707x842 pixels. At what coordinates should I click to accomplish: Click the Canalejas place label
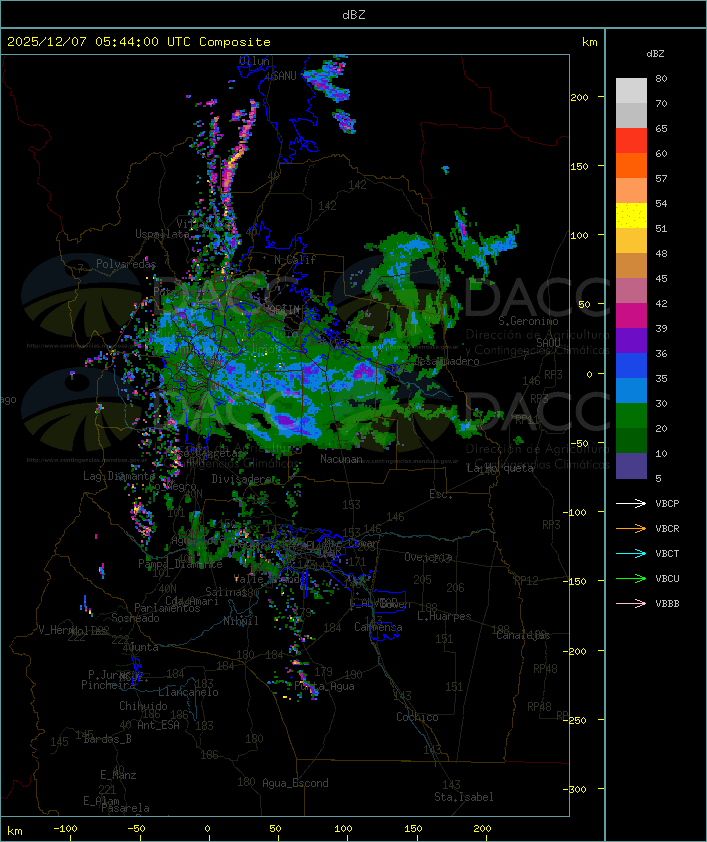tap(523, 635)
